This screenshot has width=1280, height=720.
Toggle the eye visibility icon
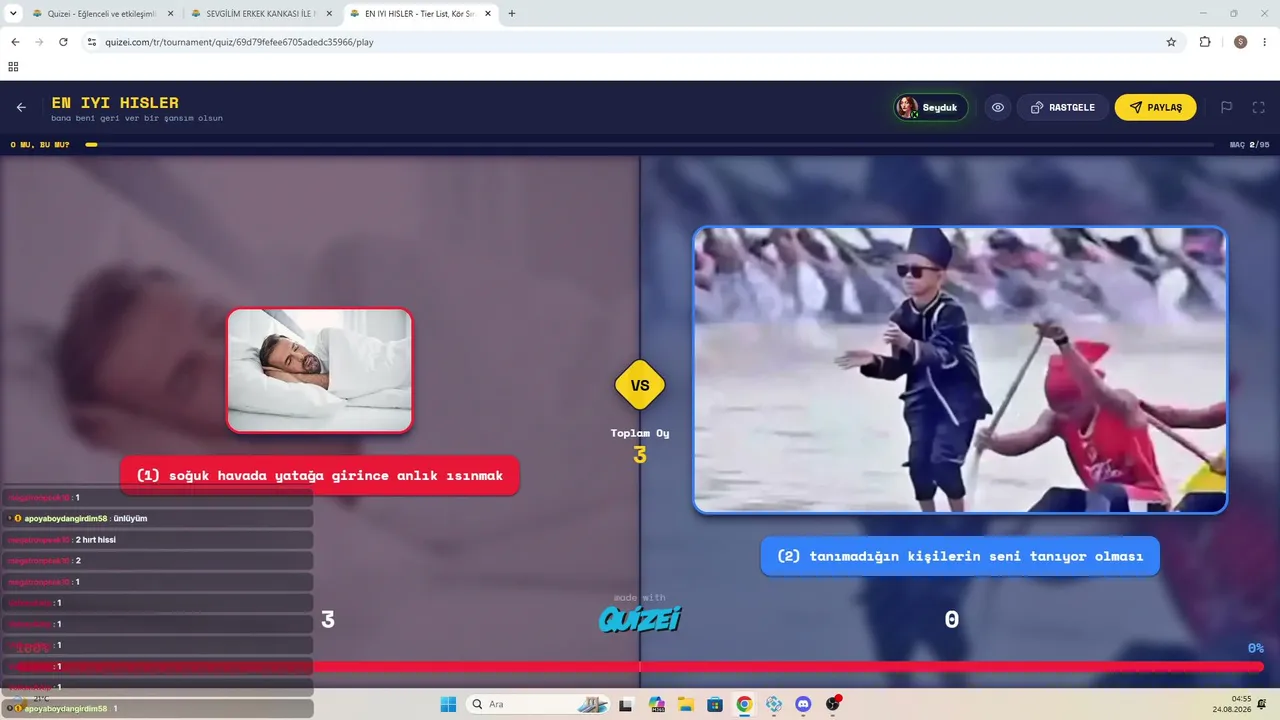point(998,107)
